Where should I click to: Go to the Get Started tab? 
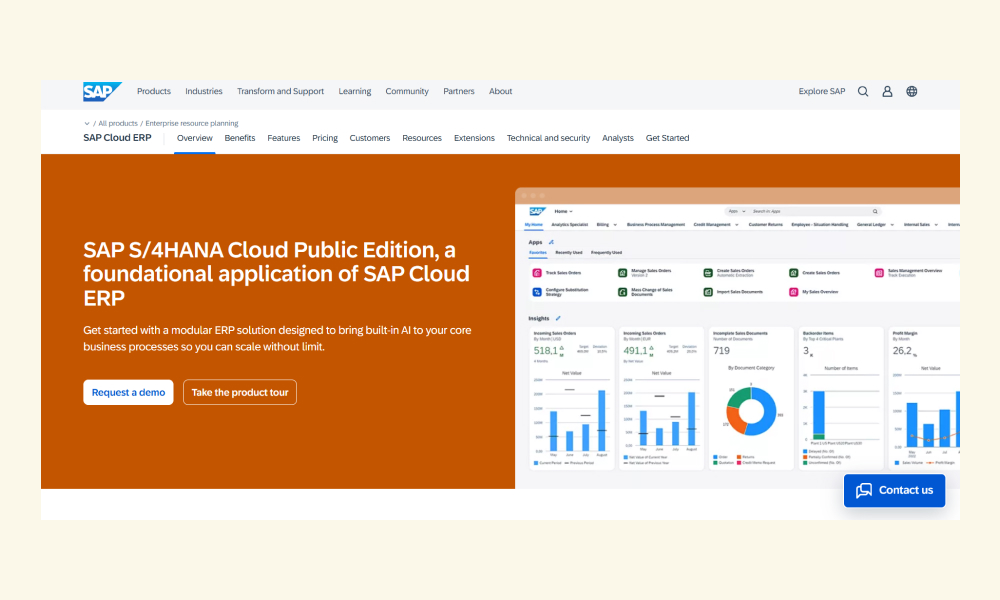(x=667, y=138)
